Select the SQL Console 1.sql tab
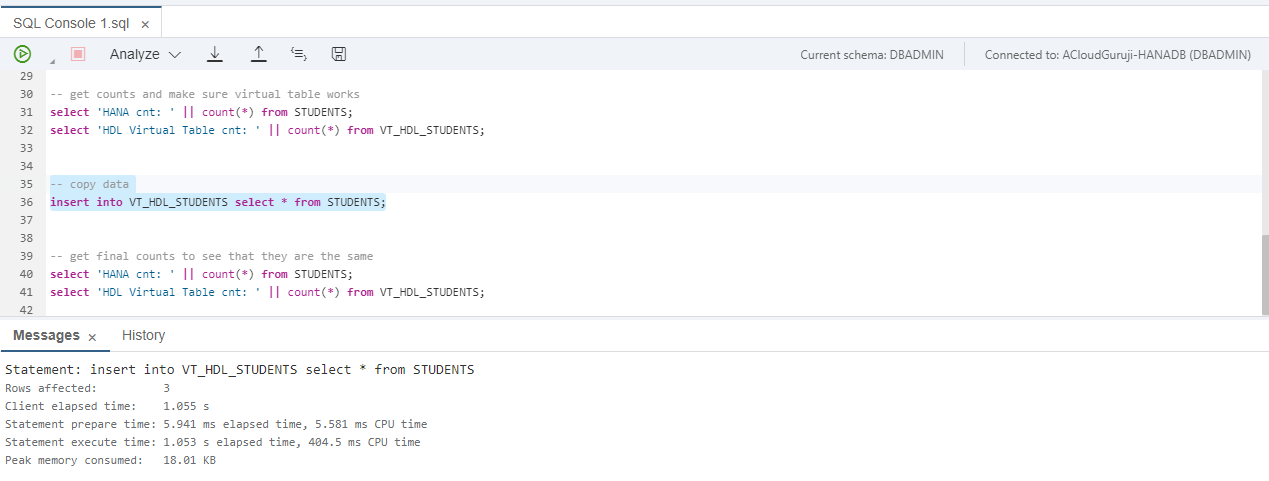The height and width of the screenshot is (481, 1269). [x=66, y=23]
